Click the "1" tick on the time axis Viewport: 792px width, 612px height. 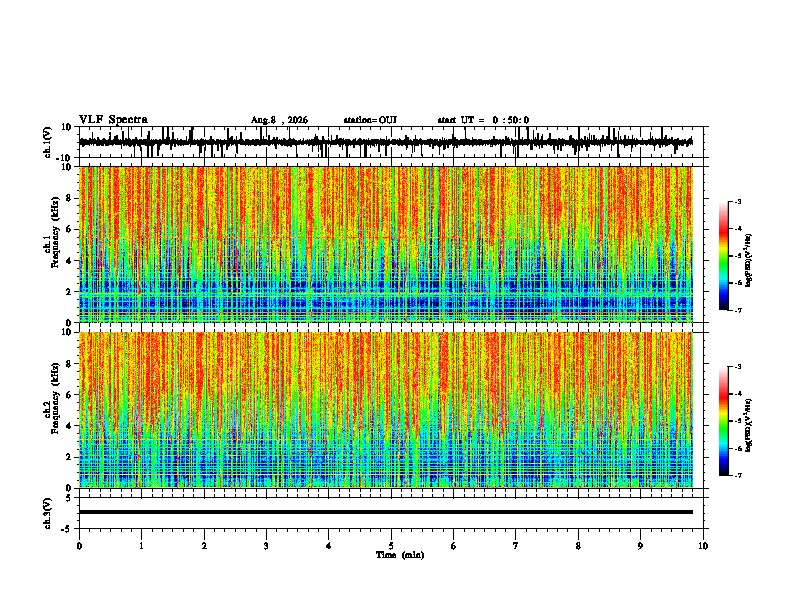point(141,546)
